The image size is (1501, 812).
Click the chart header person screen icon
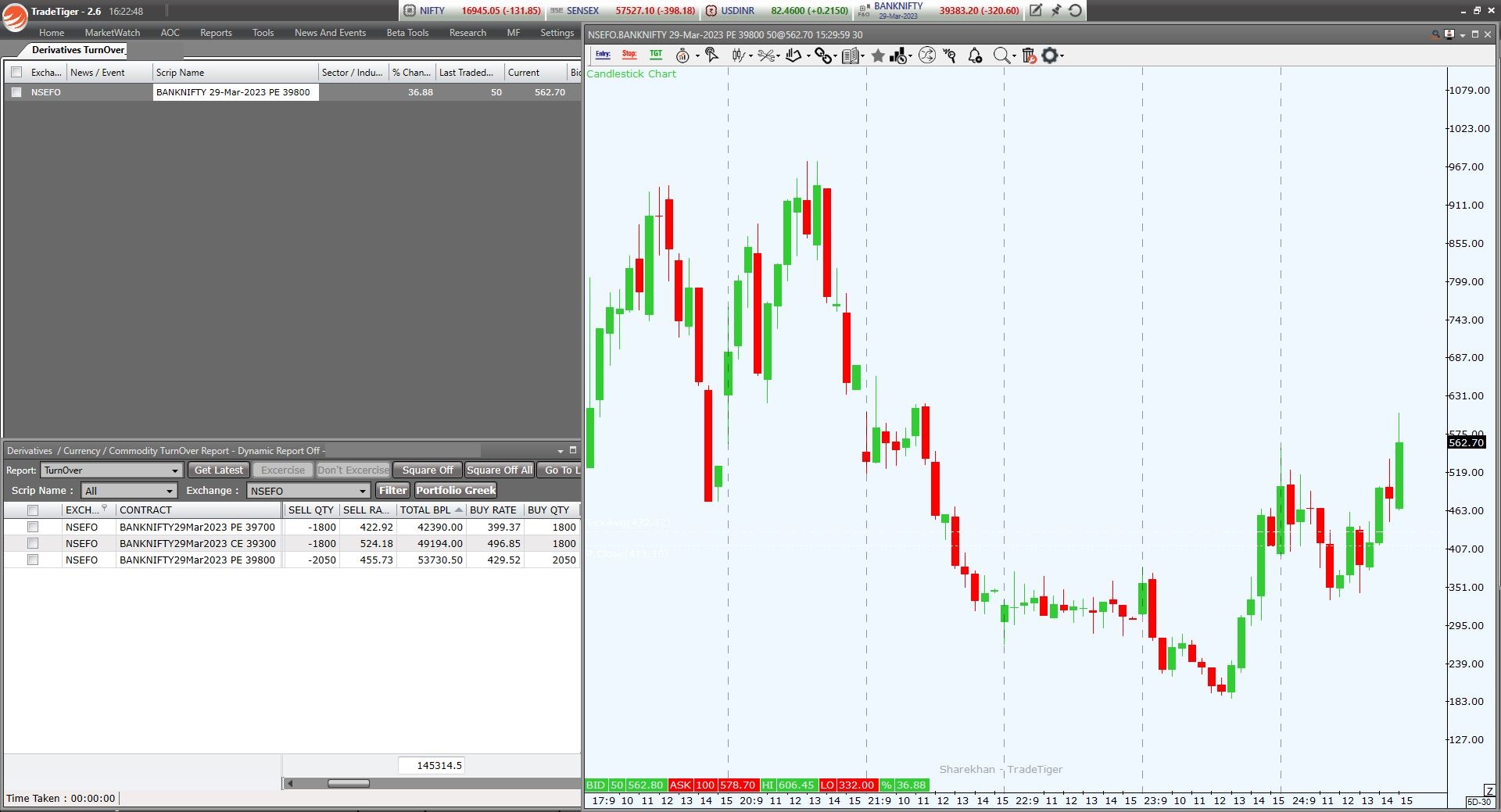click(x=1449, y=34)
